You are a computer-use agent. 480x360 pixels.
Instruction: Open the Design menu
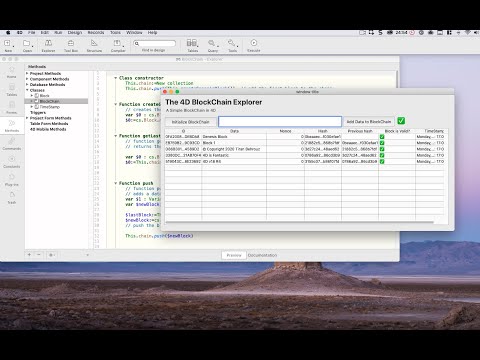pyautogui.click(x=75, y=33)
